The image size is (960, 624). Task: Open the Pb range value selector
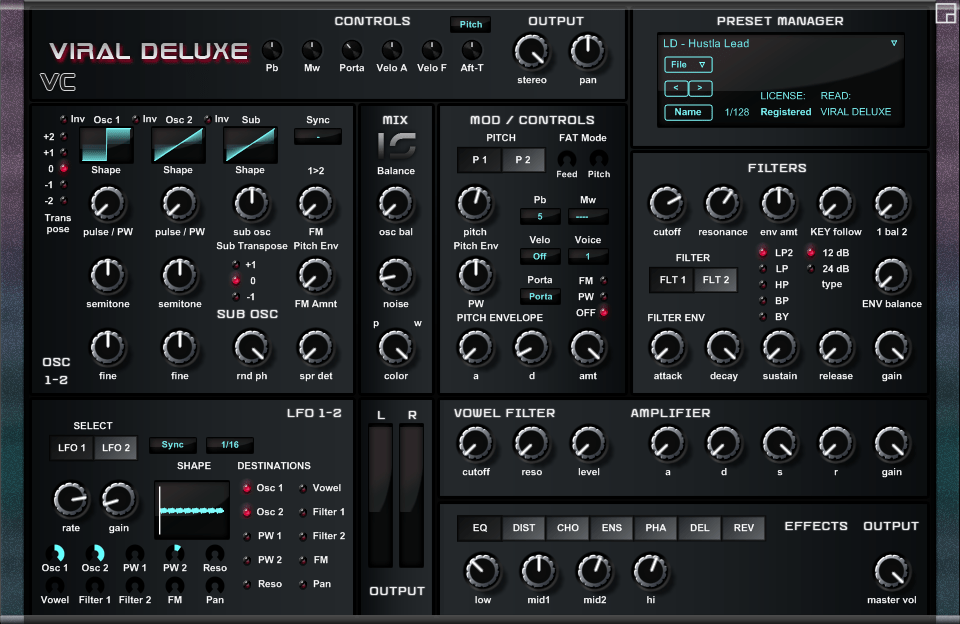[x=540, y=216]
